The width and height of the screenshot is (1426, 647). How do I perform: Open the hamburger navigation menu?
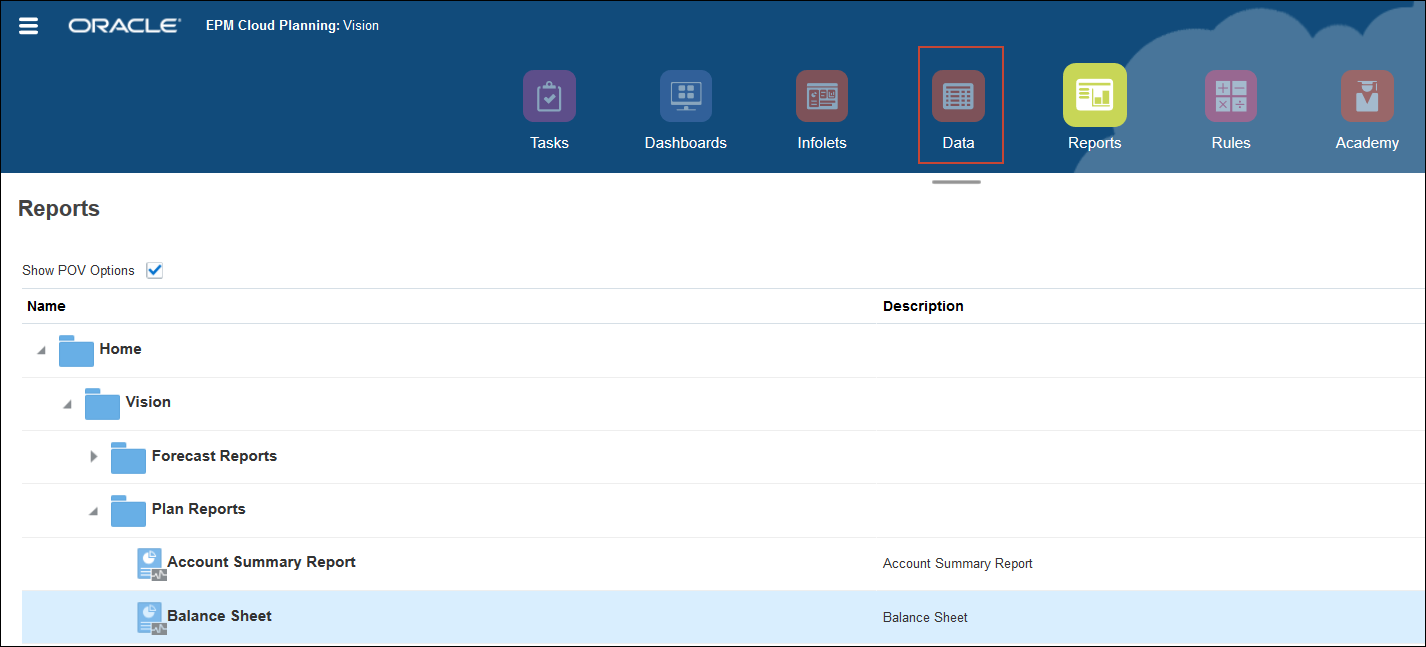point(28,25)
